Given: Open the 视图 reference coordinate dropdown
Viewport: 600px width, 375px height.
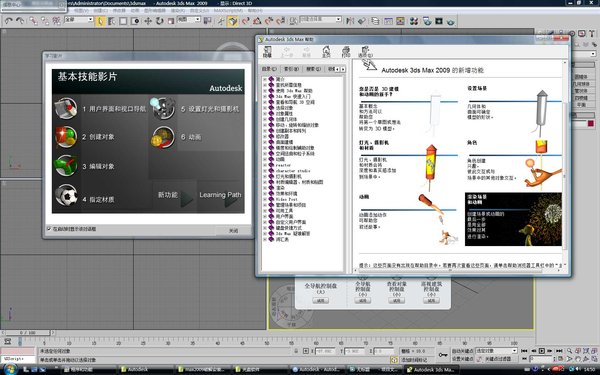Looking at the screenshot, I should 189,20.
